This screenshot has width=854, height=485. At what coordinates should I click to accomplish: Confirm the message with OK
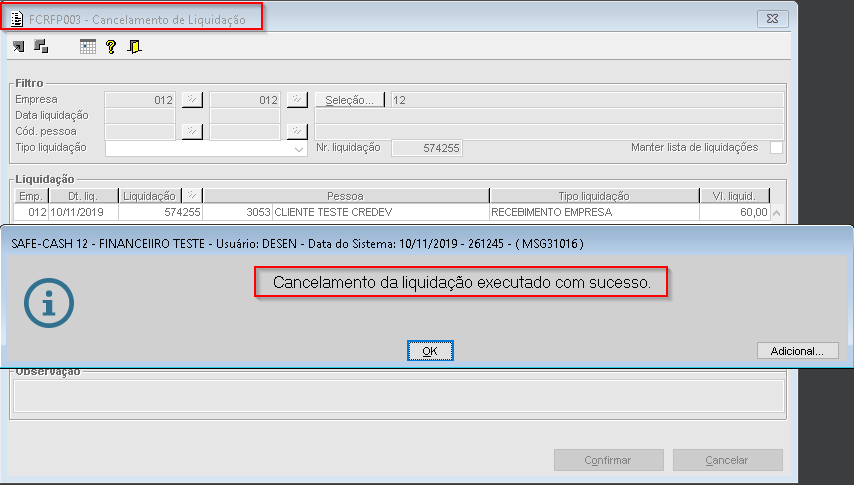(430, 351)
